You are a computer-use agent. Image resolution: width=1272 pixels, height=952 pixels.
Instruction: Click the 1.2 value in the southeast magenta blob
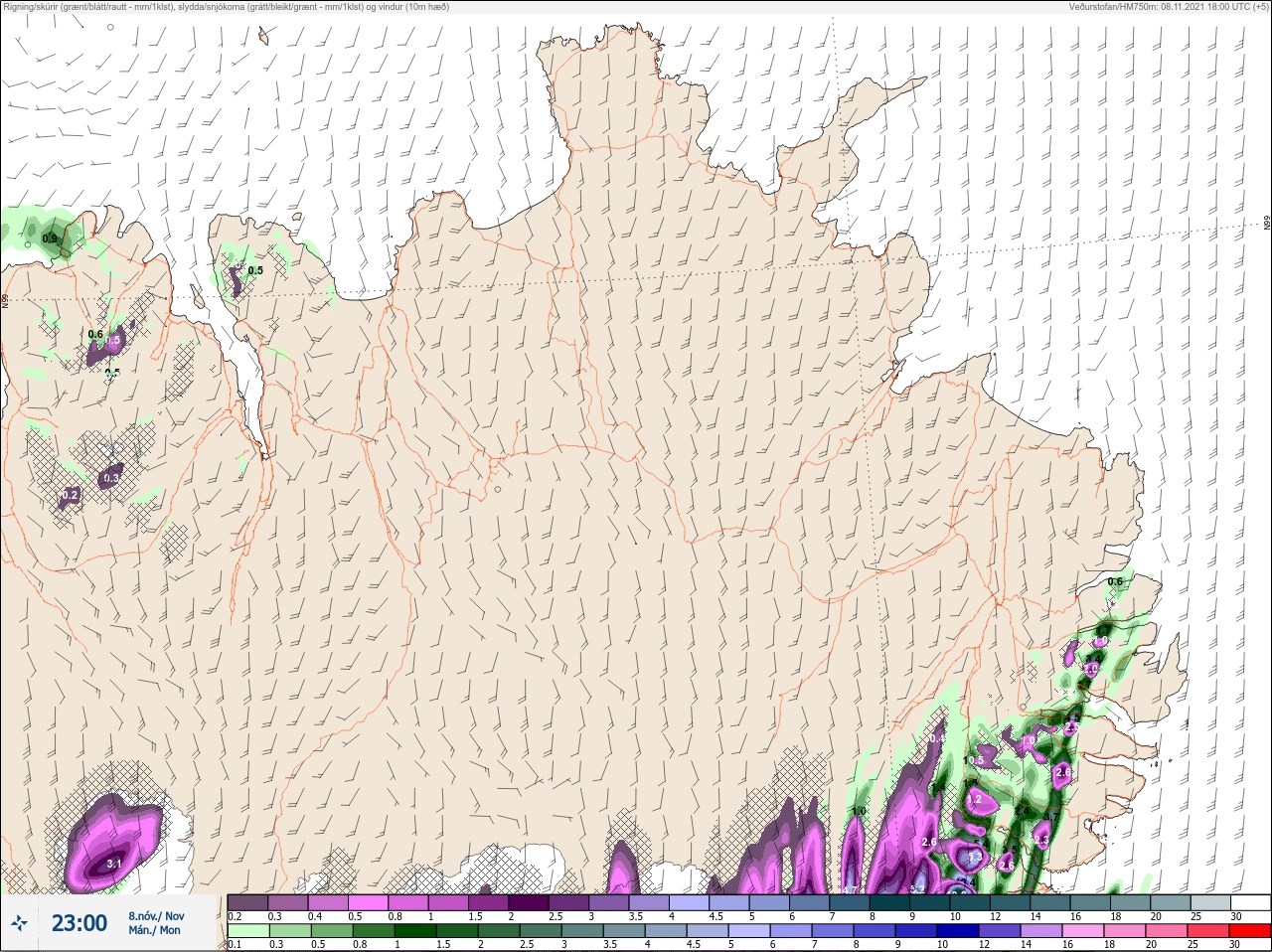974,799
